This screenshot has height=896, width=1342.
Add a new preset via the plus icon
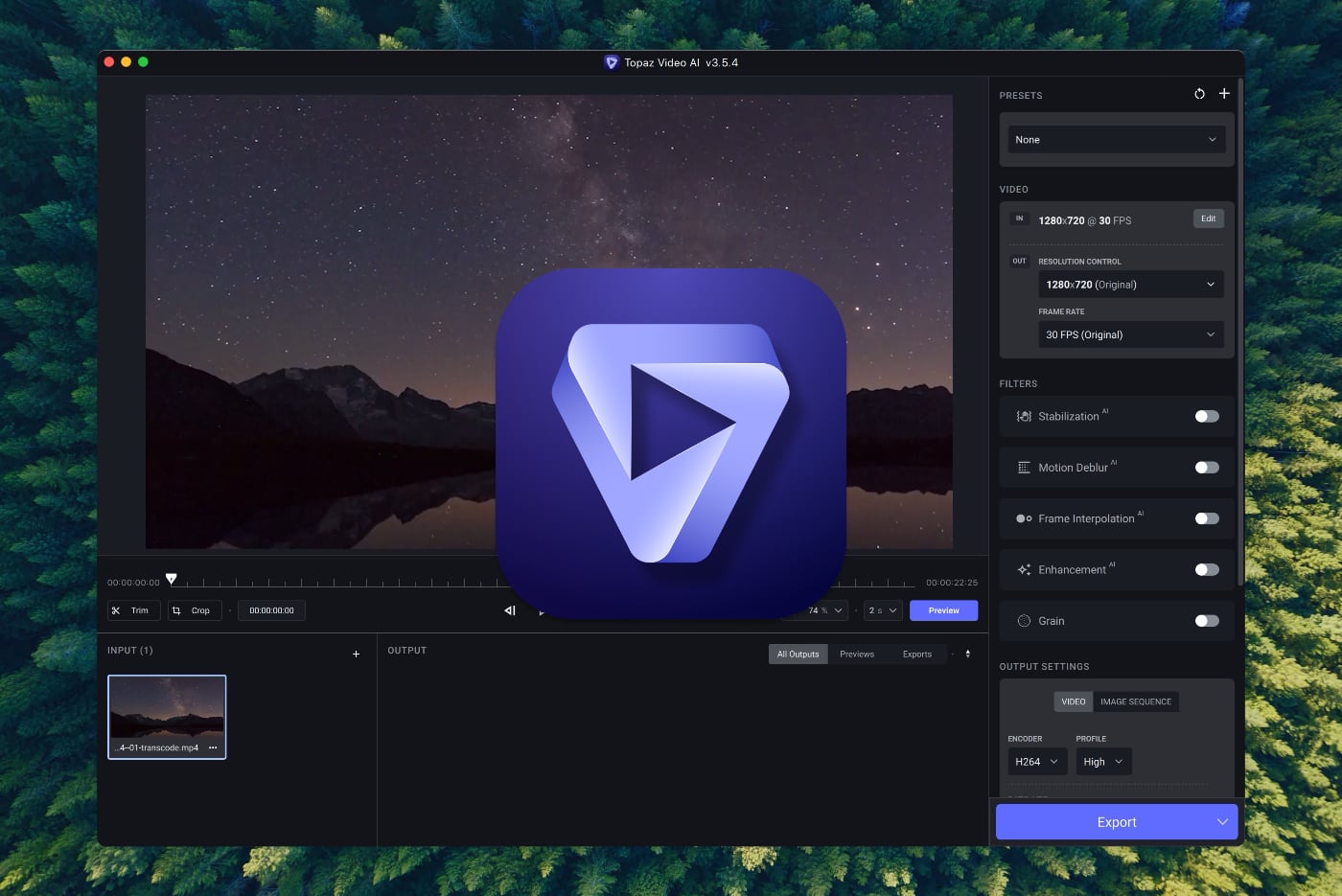(x=1224, y=94)
